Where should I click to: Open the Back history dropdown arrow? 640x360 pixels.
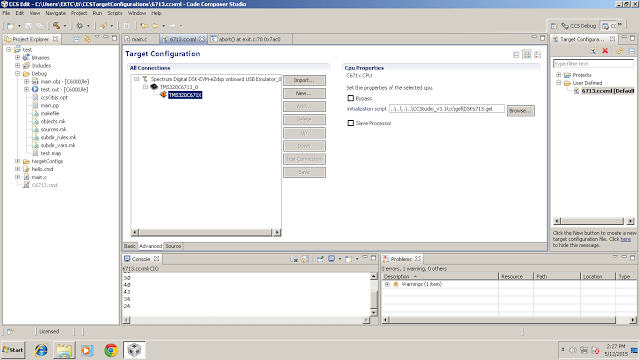164,26
